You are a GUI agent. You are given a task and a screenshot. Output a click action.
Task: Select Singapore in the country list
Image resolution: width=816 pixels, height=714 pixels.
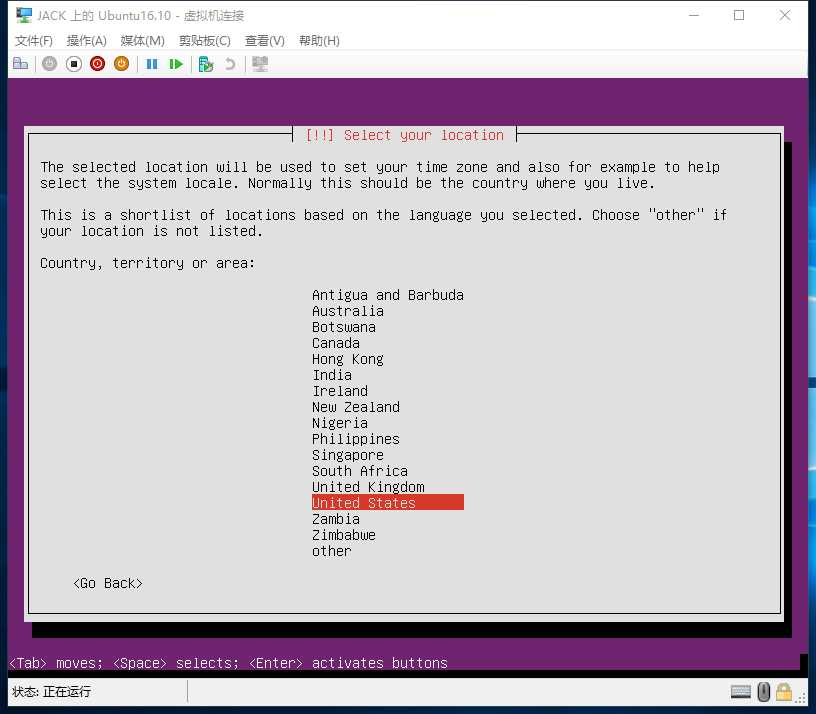(388, 455)
